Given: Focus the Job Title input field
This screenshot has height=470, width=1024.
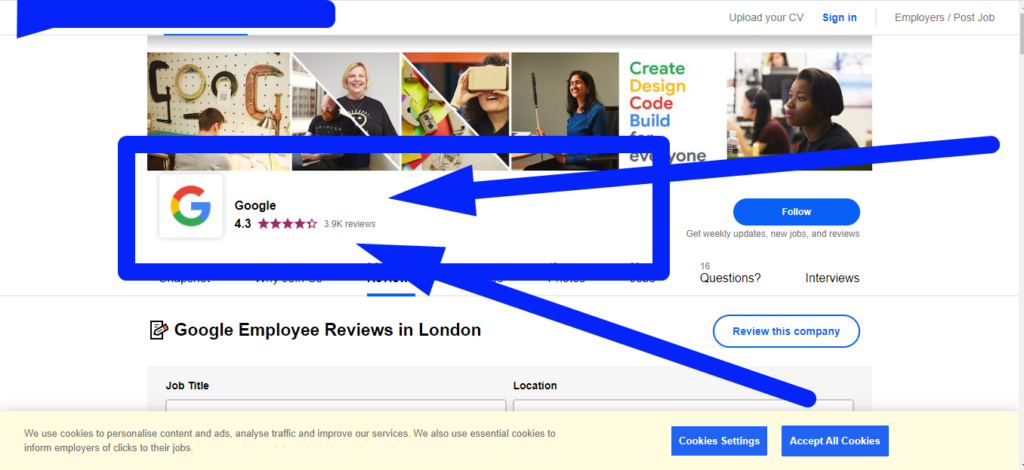Looking at the screenshot, I should point(336,406).
